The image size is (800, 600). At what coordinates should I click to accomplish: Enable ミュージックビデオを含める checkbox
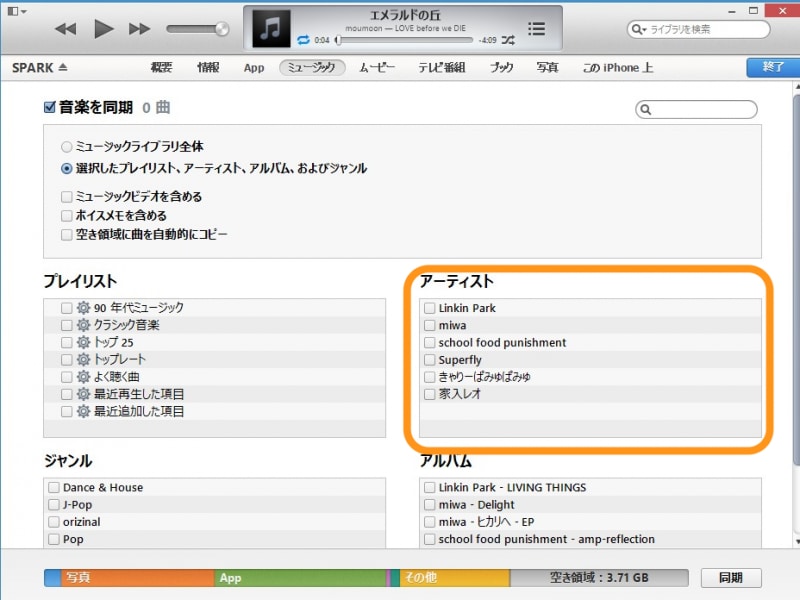[66, 197]
